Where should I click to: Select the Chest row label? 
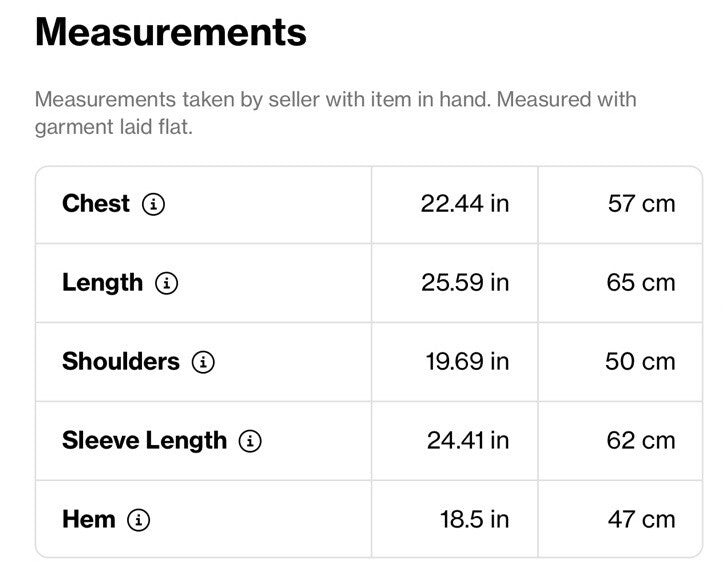point(96,203)
